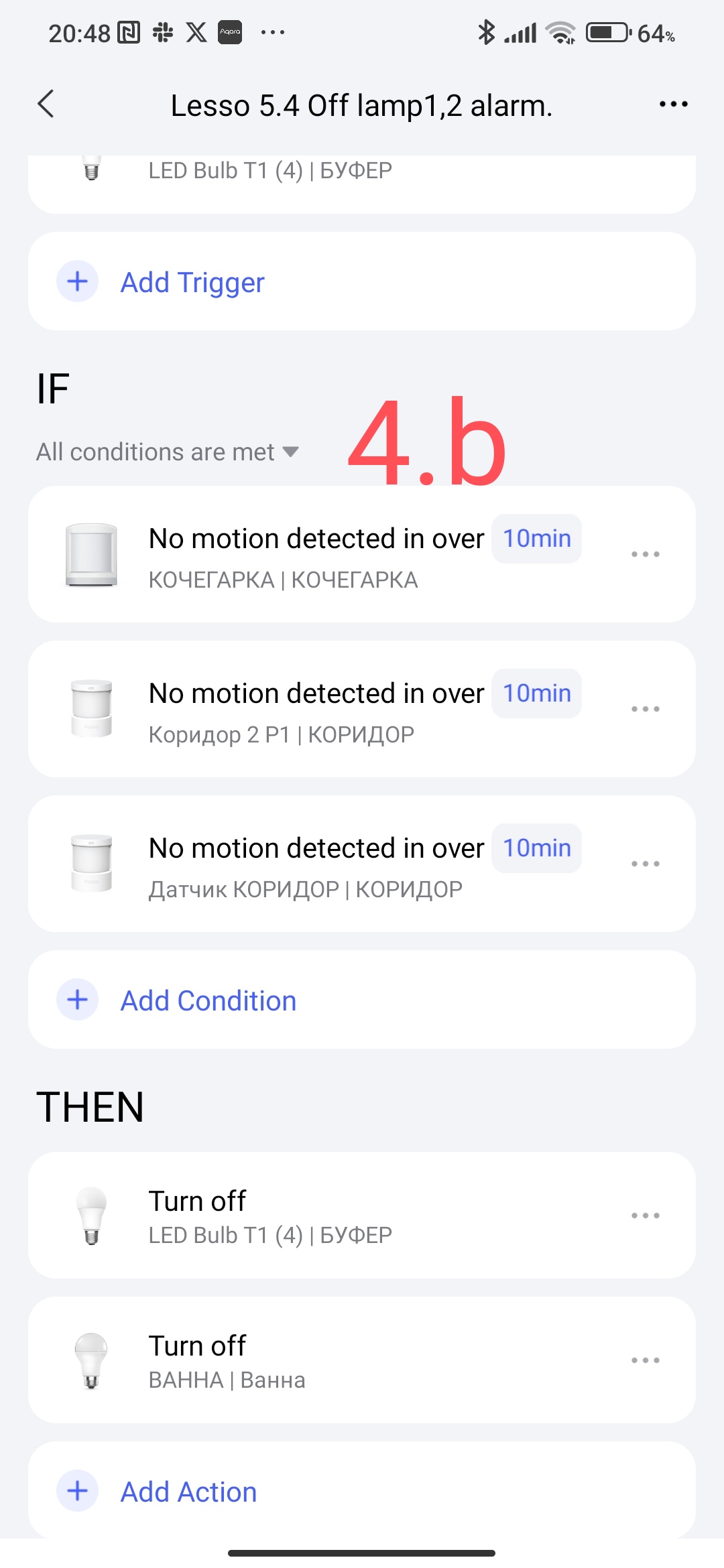Viewport: 724px width, 1568px height.
Task: Tap the Add Trigger link
Action: 192,283
